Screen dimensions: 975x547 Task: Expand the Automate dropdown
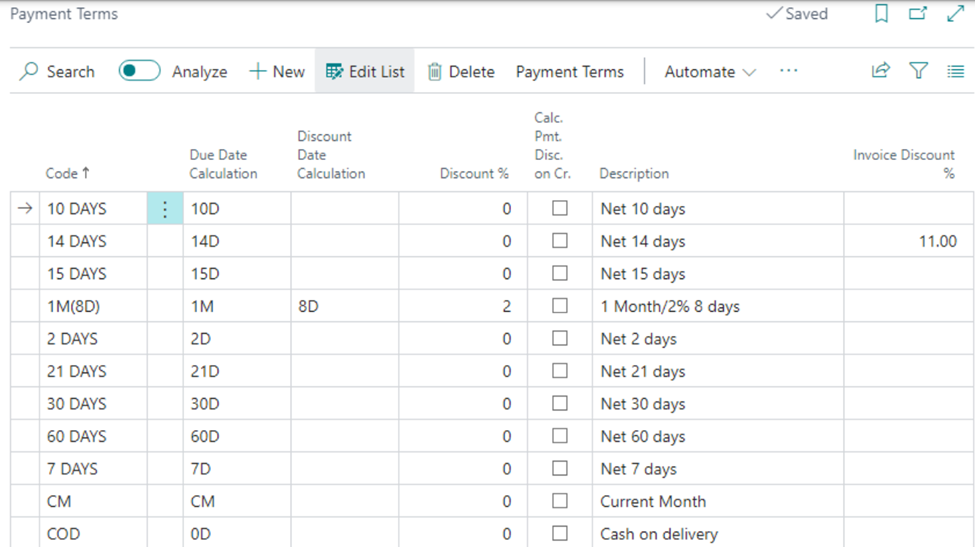710,71
